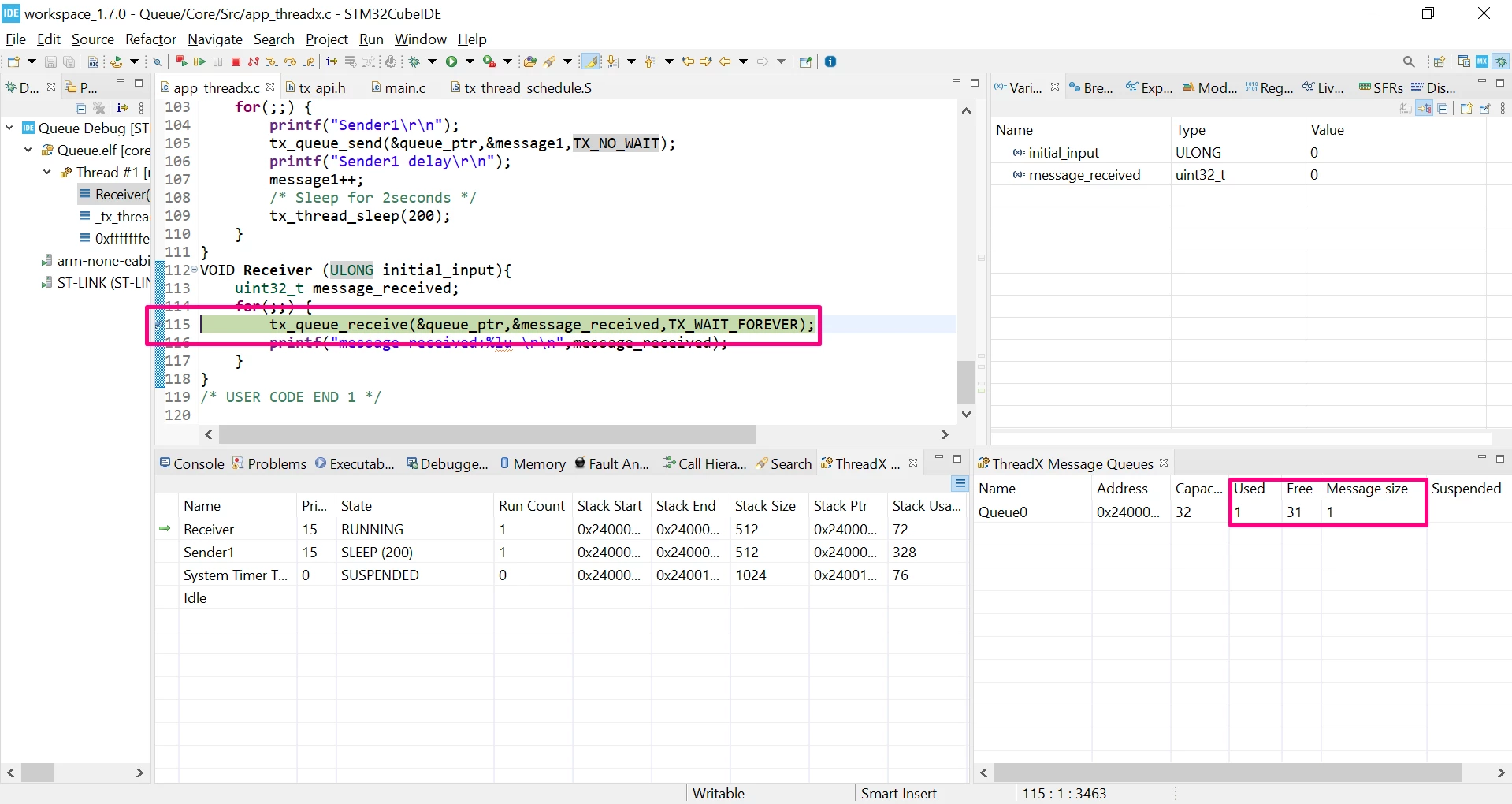Click the Step Into icon

(272, 61)
